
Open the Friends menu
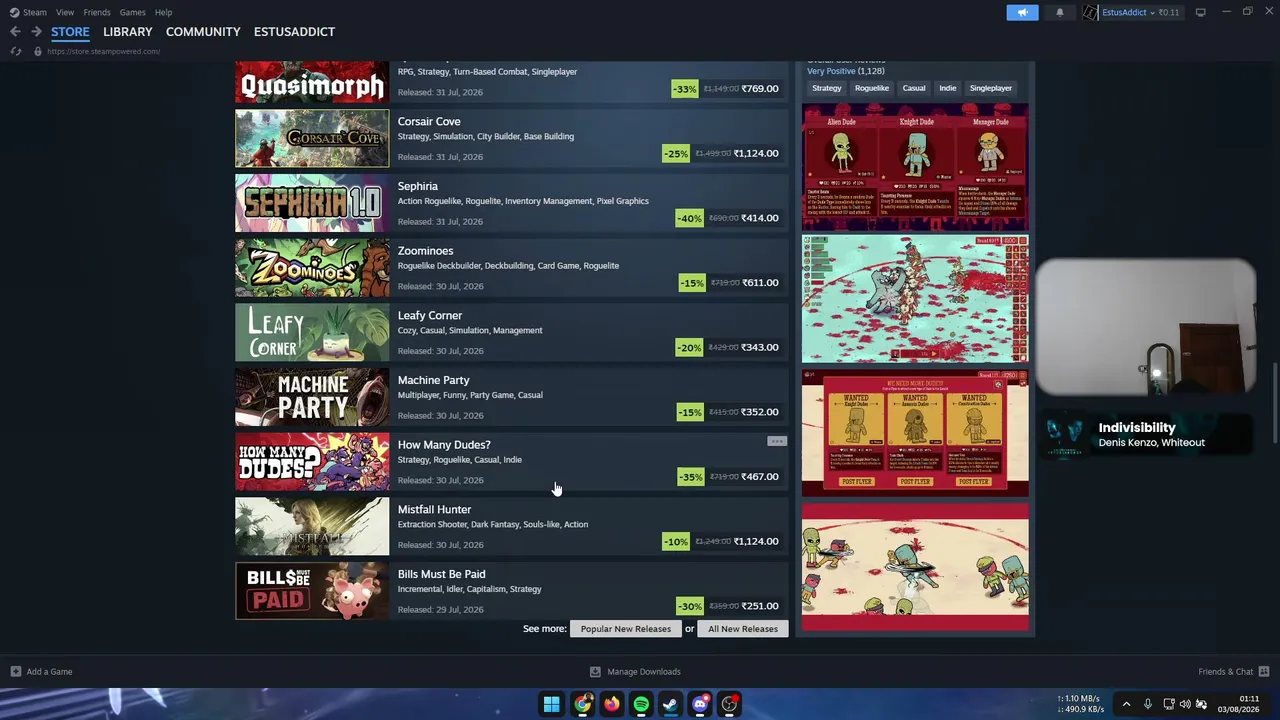click(x=97, y=12)
